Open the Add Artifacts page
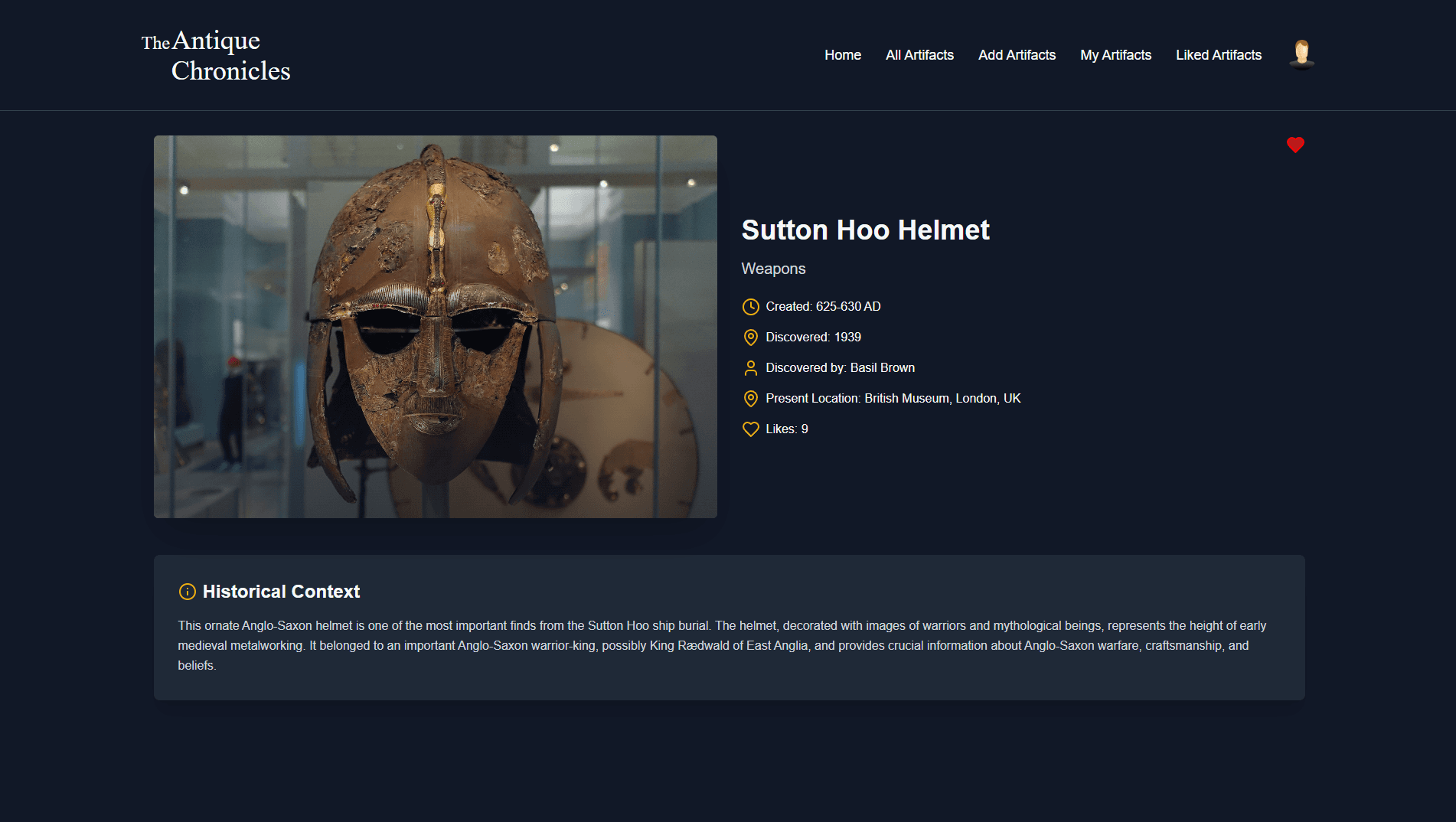Viewport: 1456px width, 822px height. pos(1017,54)
